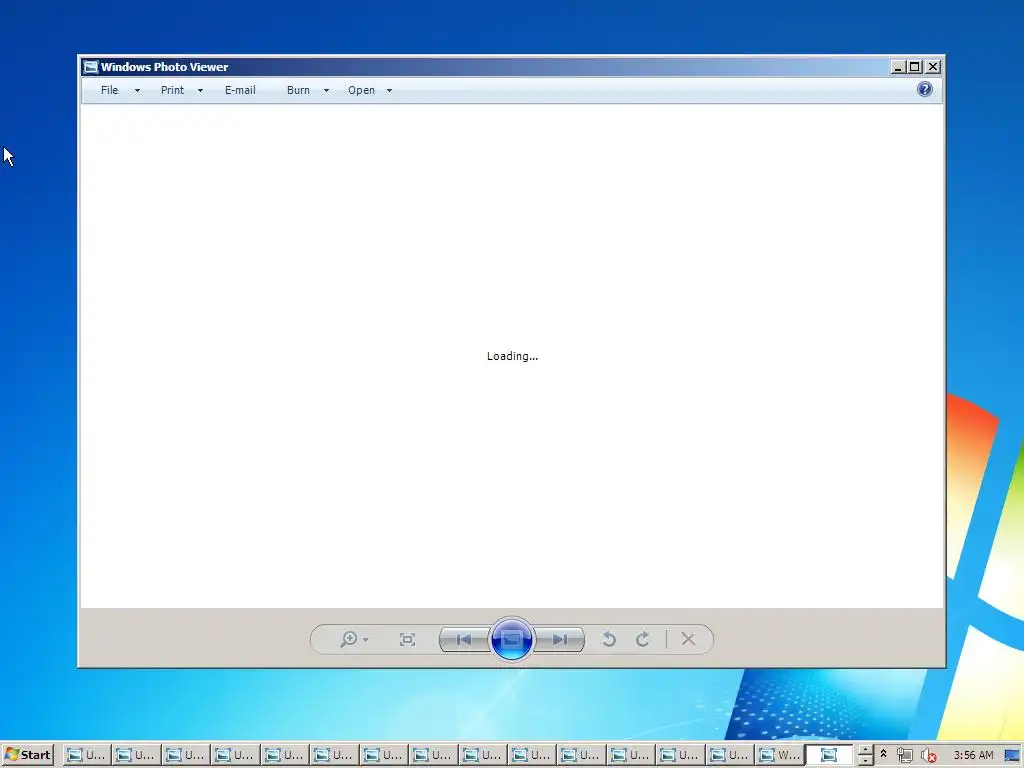Click the magnifier zoom icon

349,639
